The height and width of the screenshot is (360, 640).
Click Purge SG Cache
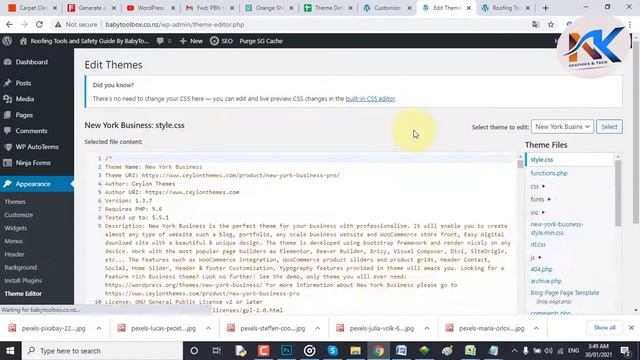click(x=261, y=41)
